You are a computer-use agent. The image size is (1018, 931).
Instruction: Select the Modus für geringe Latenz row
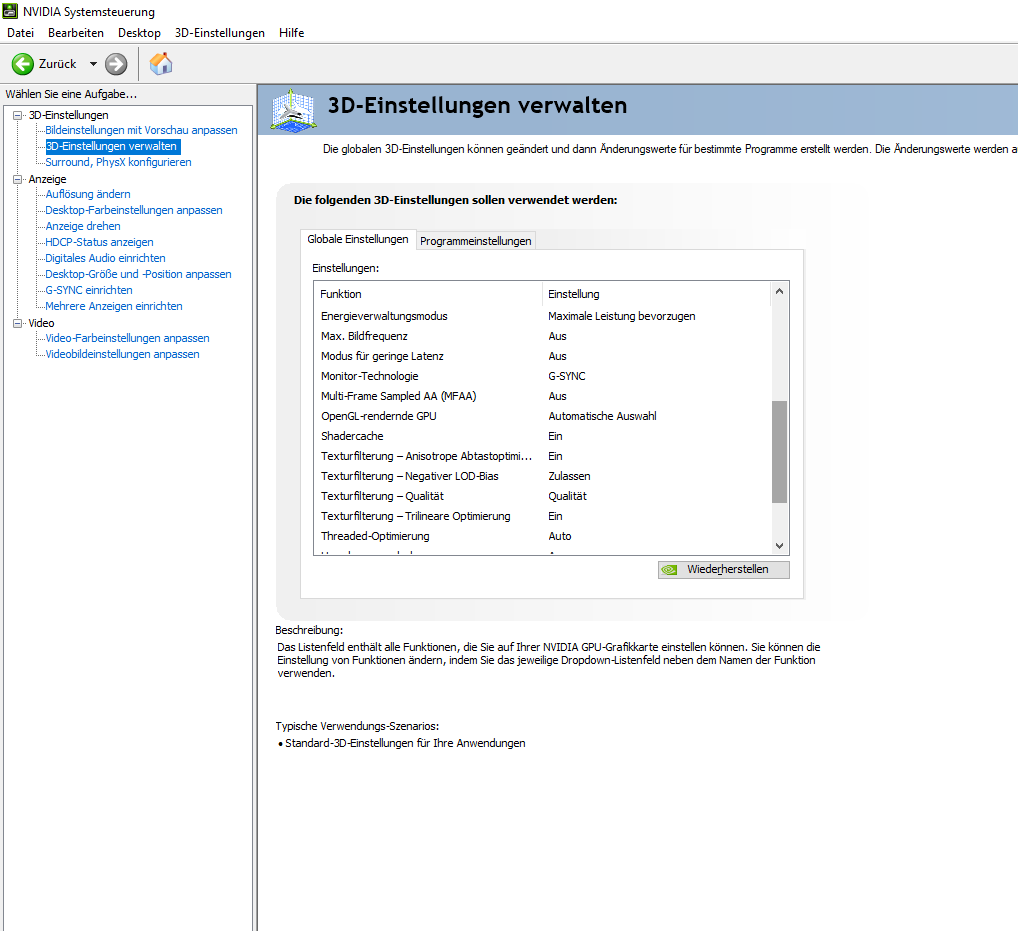point(542,356)
